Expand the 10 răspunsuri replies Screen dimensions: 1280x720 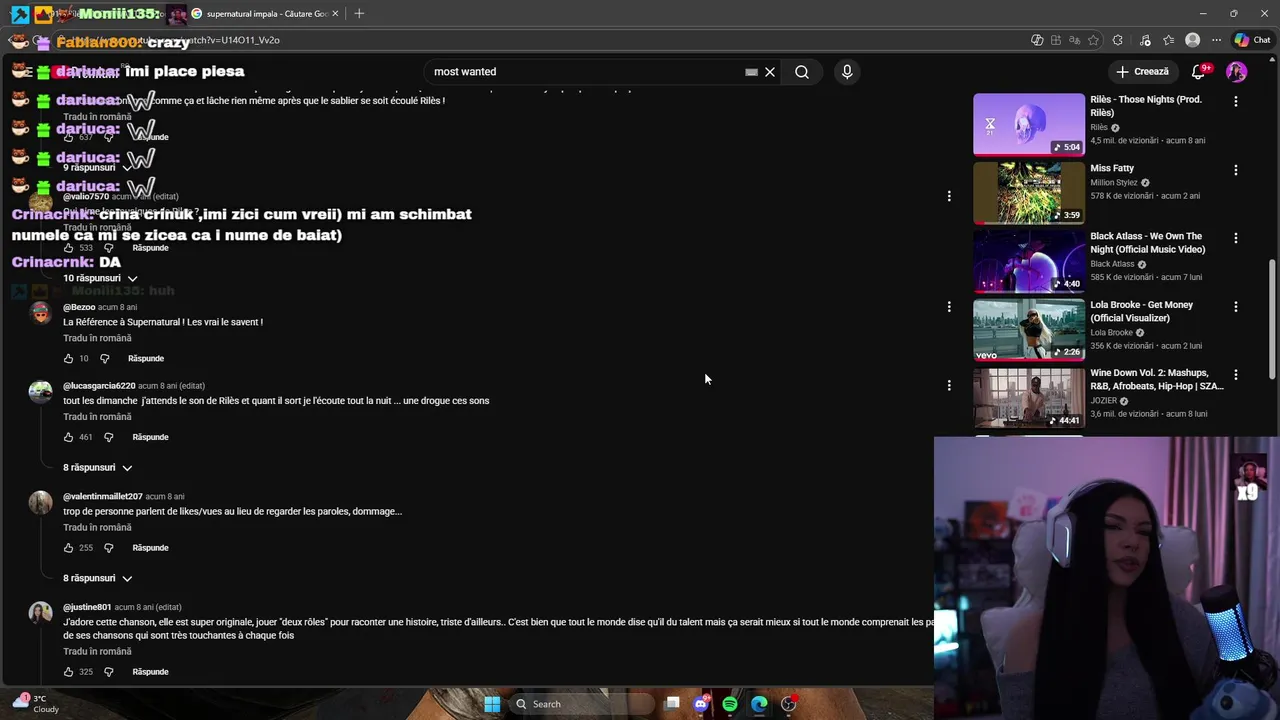point(100,278)
